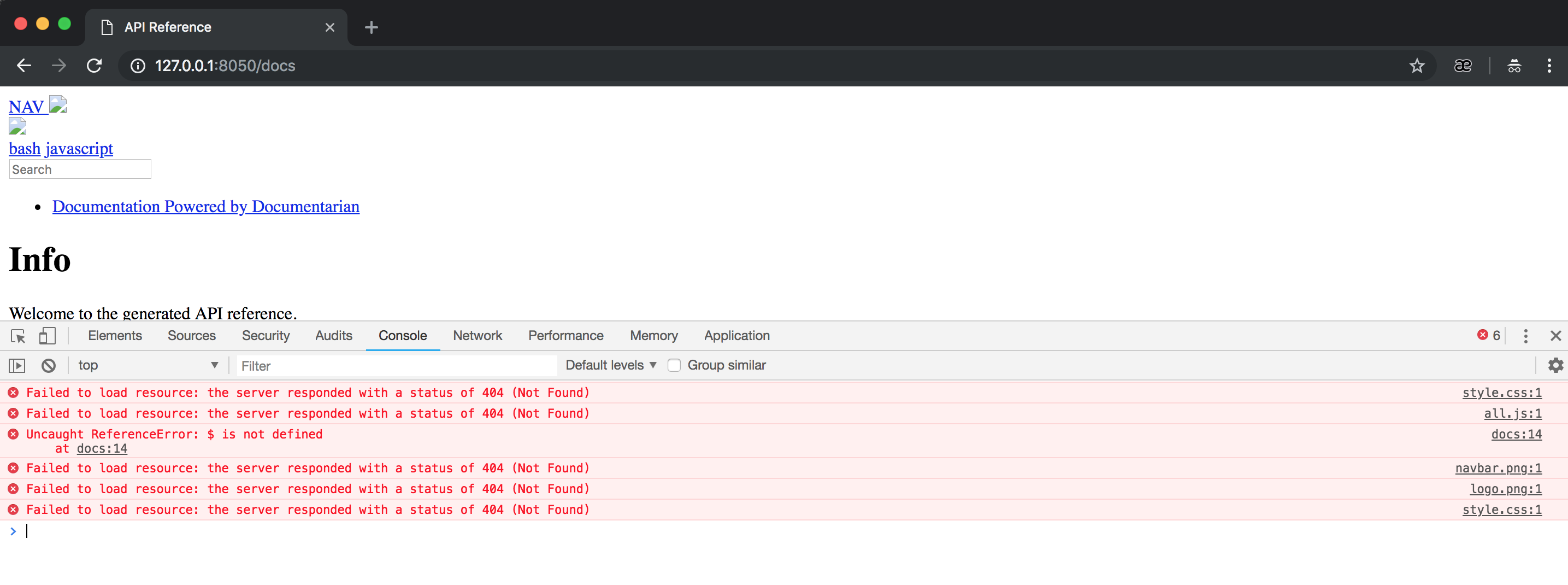Close the DevTools panel
This screenshot has height=585, width=1568.
tap(1555, 336)
